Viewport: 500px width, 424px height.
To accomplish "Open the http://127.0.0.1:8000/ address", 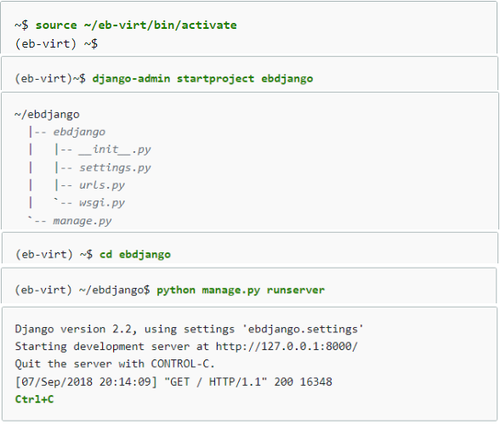I will (287, 346).
